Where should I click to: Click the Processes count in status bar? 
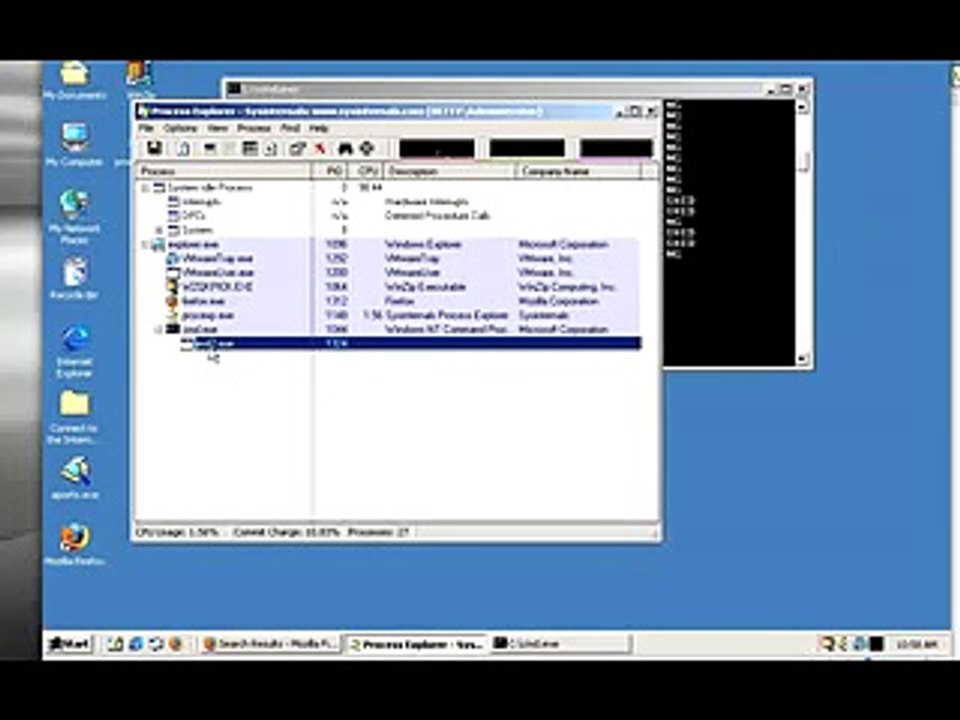[x=378, y=533]
